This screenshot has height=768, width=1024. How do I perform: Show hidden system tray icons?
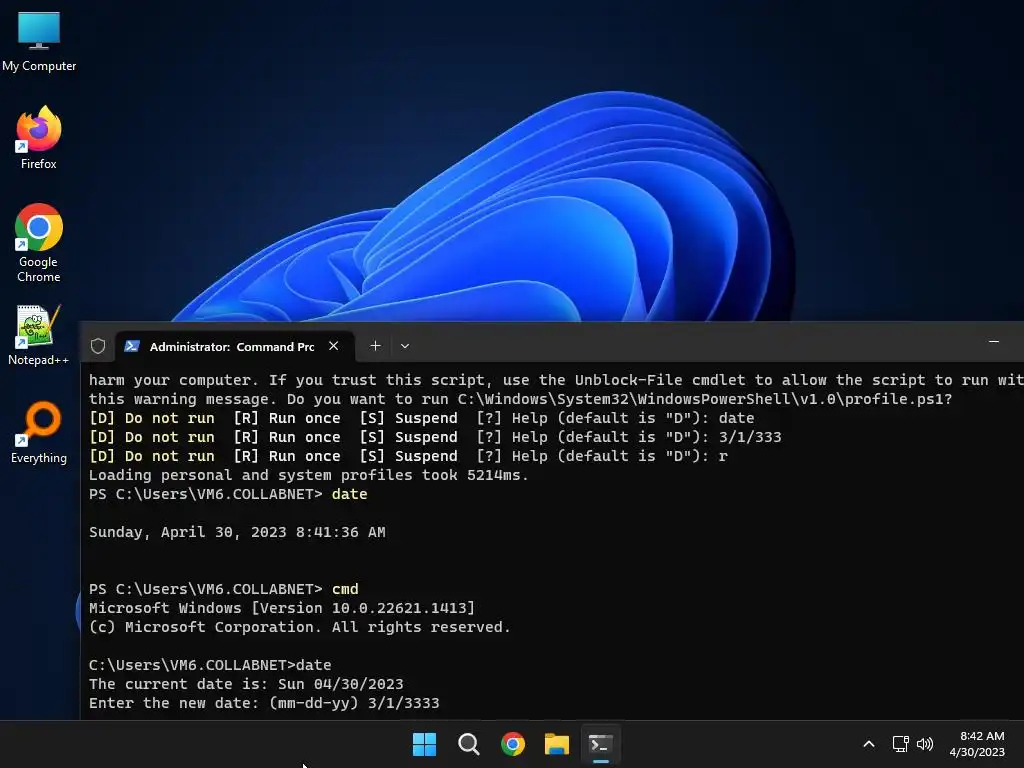pos(869,744)
